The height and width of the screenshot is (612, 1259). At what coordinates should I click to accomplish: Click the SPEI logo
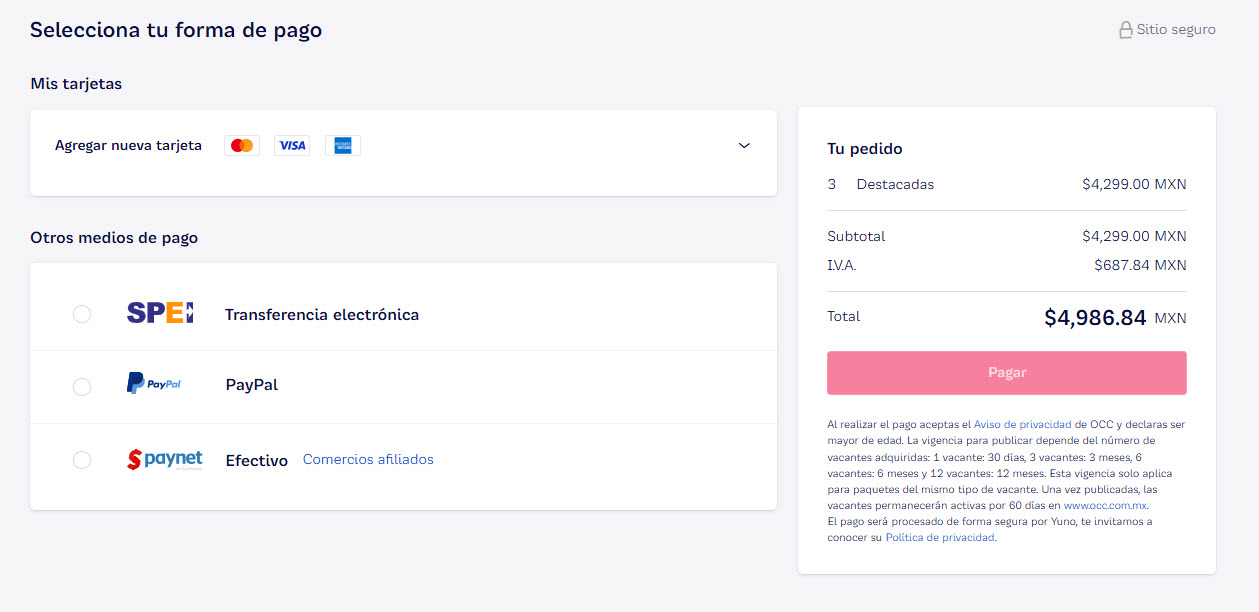(160, 314)
